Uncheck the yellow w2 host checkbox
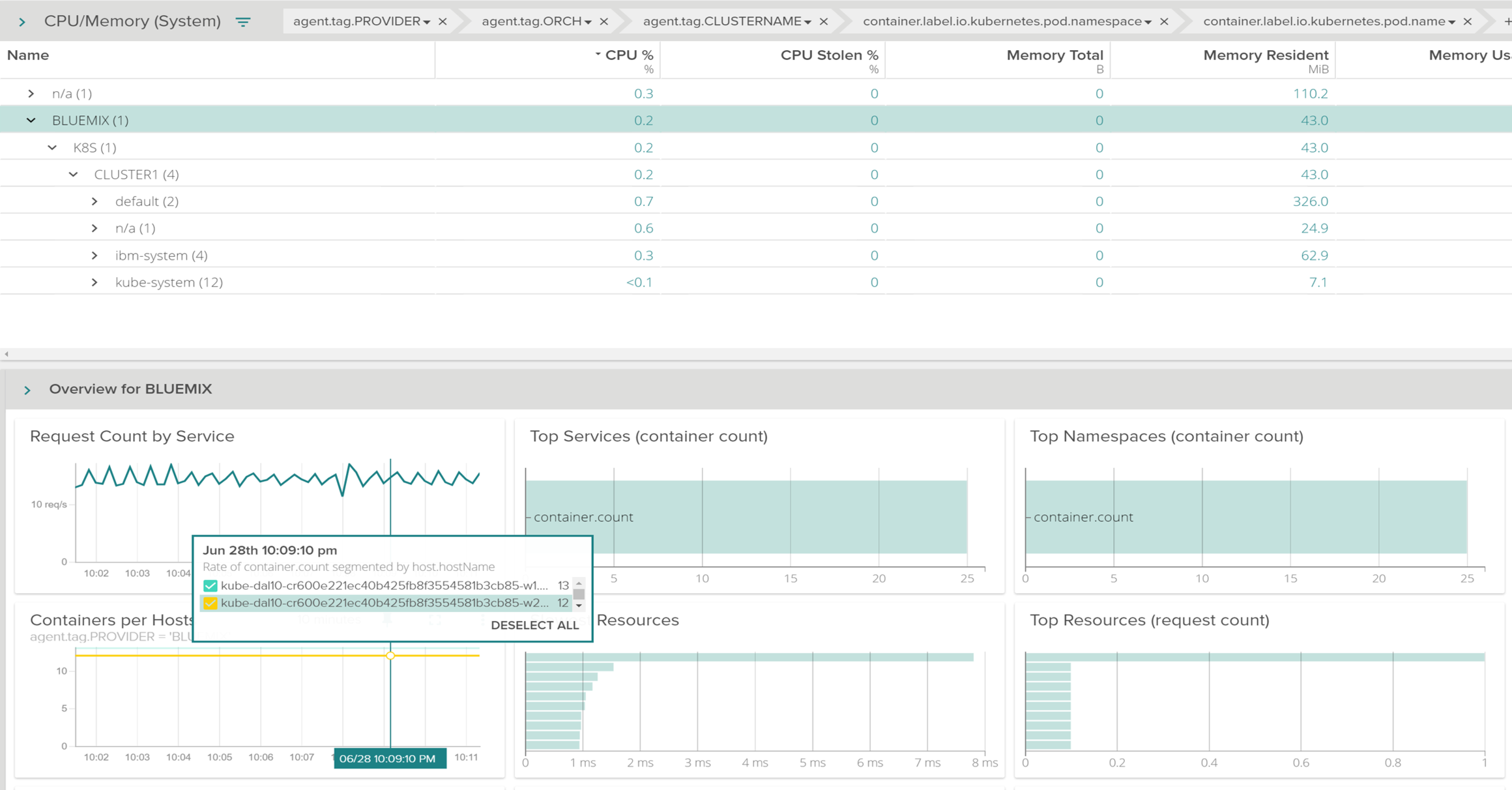This screenshot has width=1512, height=790. click(210, 603)
